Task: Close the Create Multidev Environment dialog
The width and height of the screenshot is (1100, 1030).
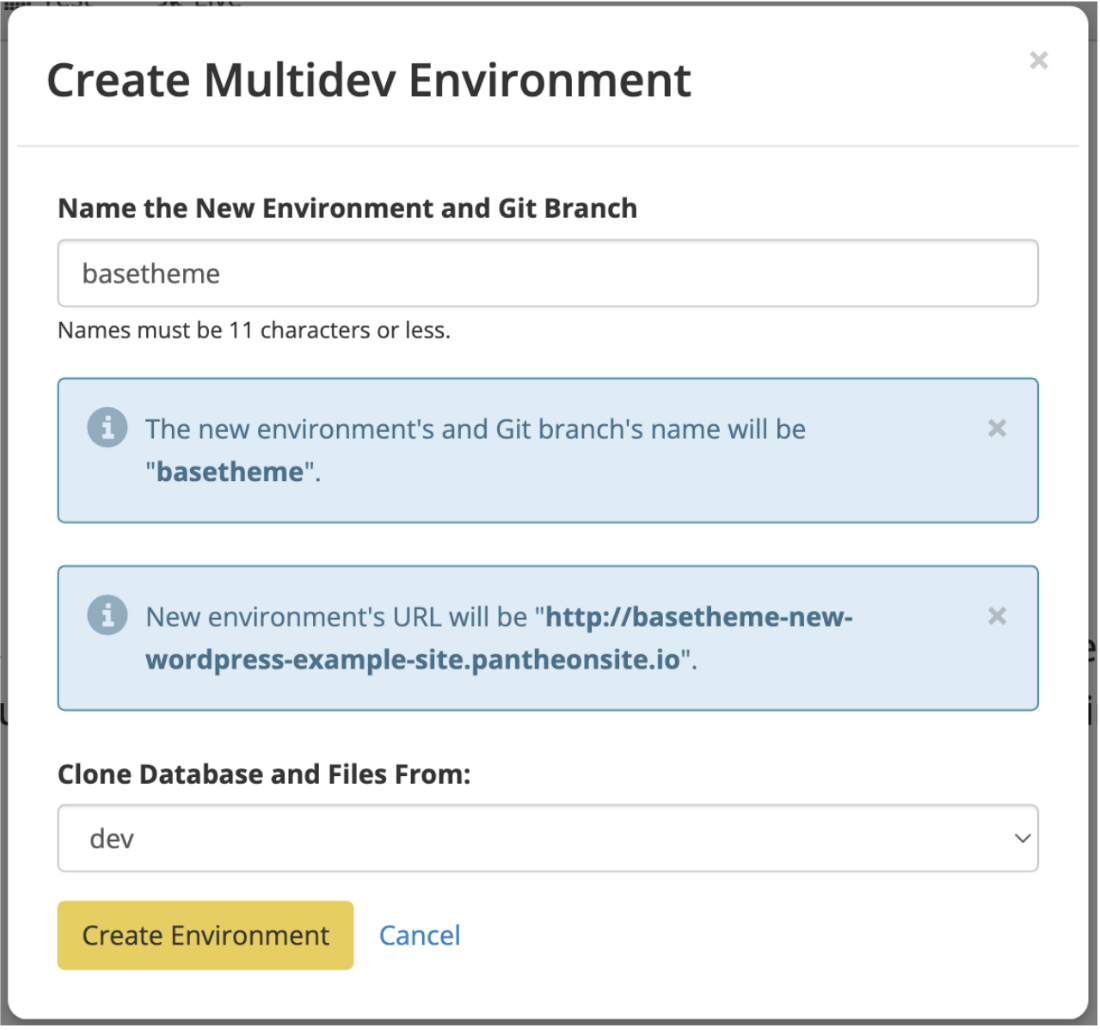Action: tap(1039, 61)
